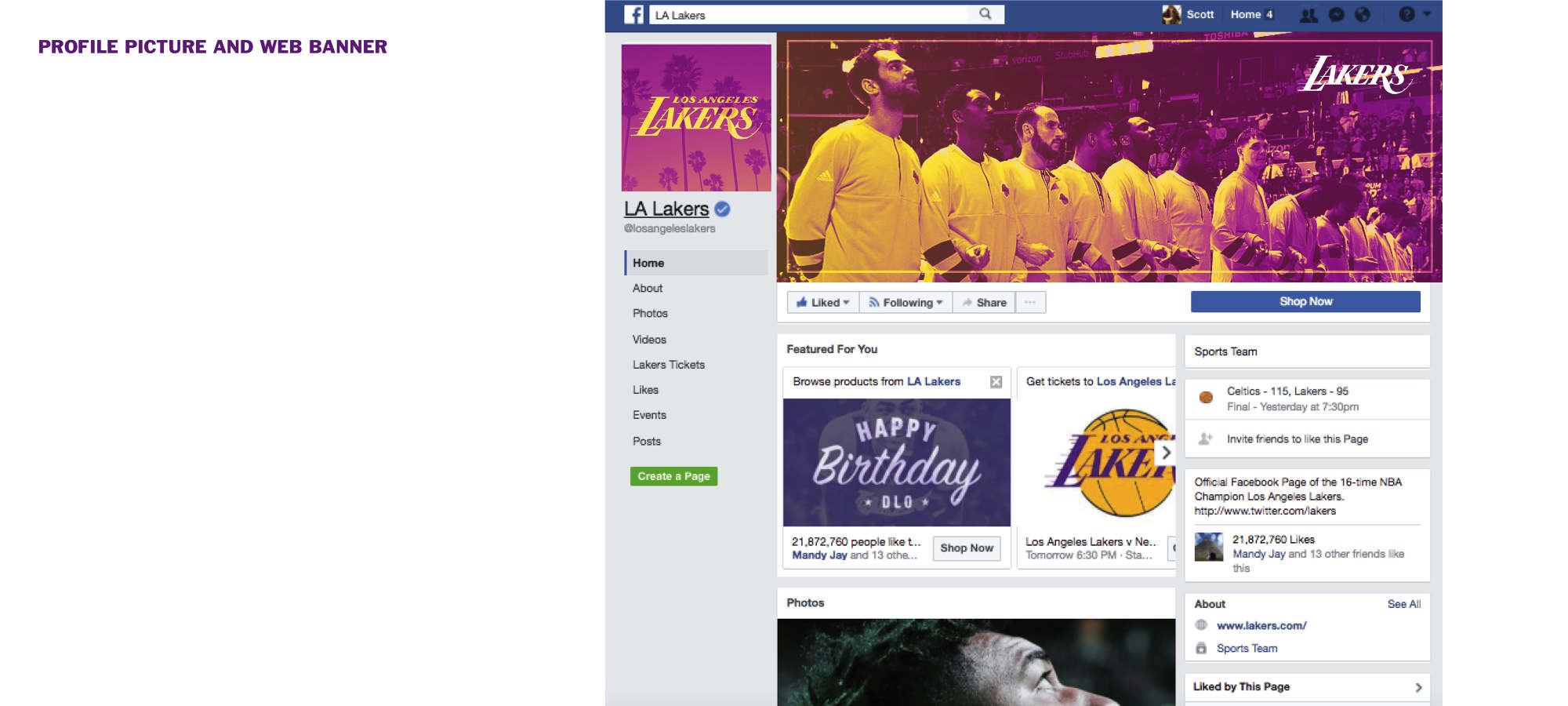Open the Liked dropdown button
Screen dimensions: 1568x706
click(822, 302)
